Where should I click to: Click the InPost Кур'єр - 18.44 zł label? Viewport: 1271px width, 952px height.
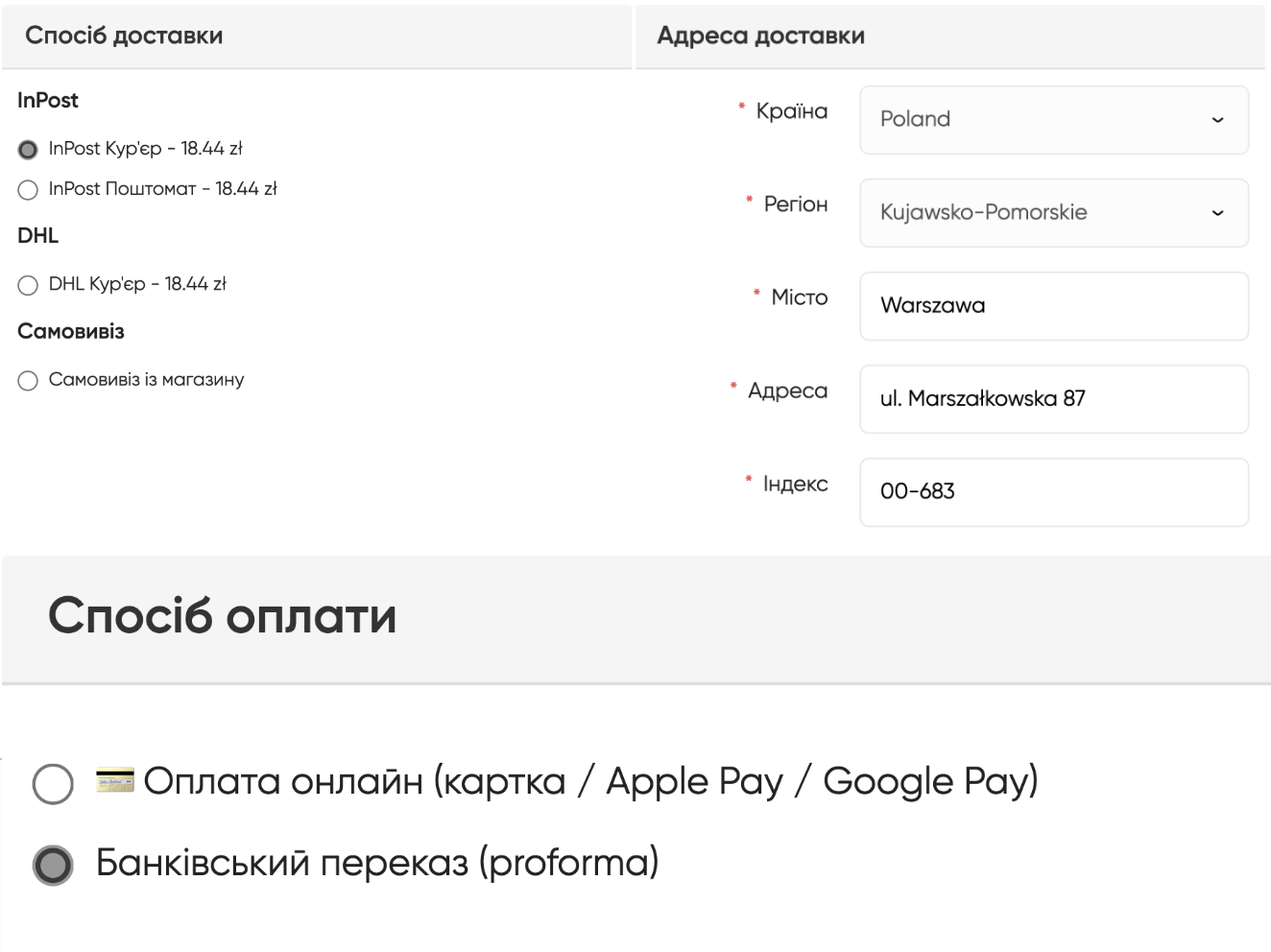click(145, 149)
